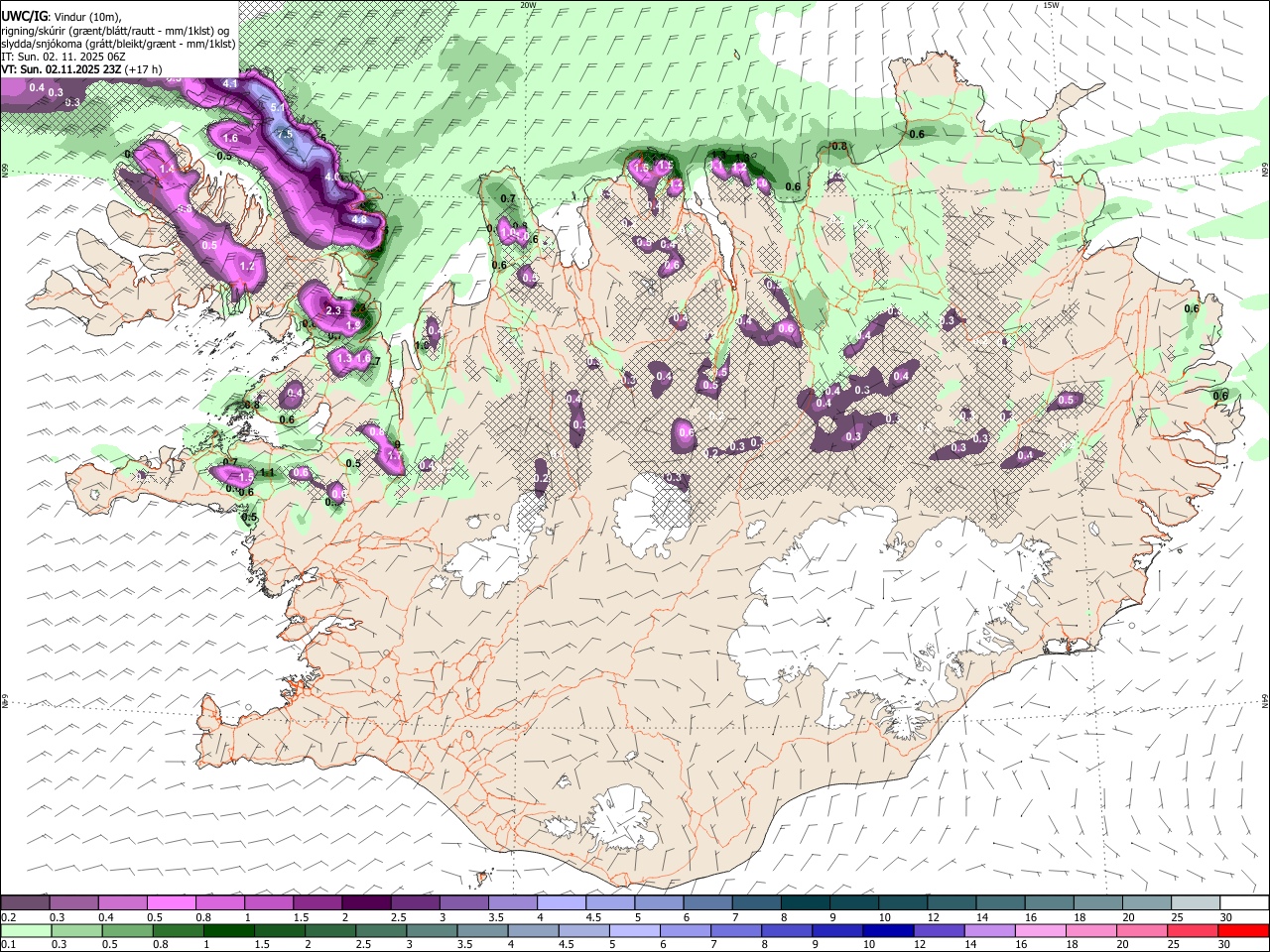Image resolution: width=1270 pixels, height=952 pixels.
Task: Select upper legend swatch between 10 and 12
Action: pos(903,902)
